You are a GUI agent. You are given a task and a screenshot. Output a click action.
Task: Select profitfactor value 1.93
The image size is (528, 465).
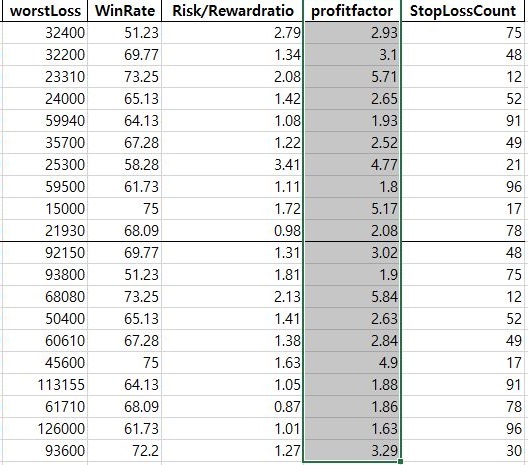pos(352,121)
